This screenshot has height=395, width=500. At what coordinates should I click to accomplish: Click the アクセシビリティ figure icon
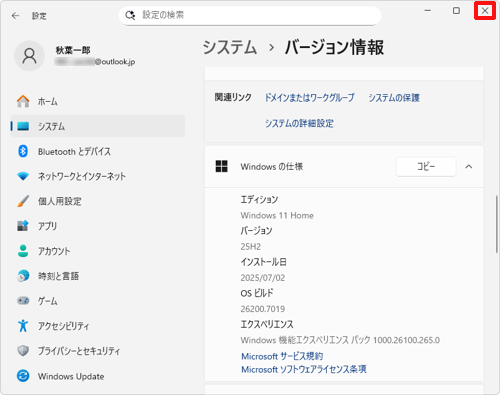23,326
